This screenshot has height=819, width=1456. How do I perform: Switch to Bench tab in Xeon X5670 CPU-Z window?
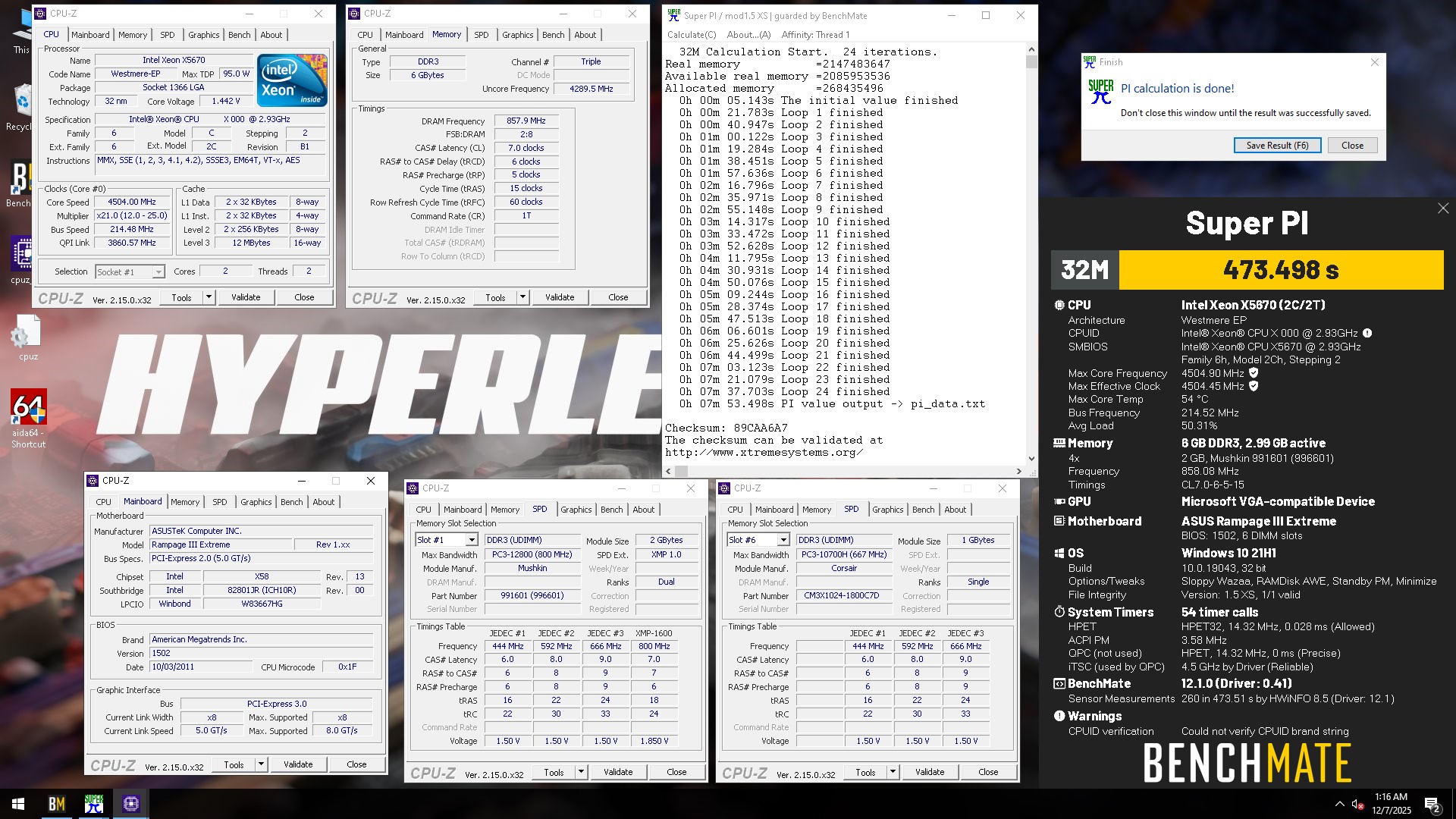[x=239, y=35]
